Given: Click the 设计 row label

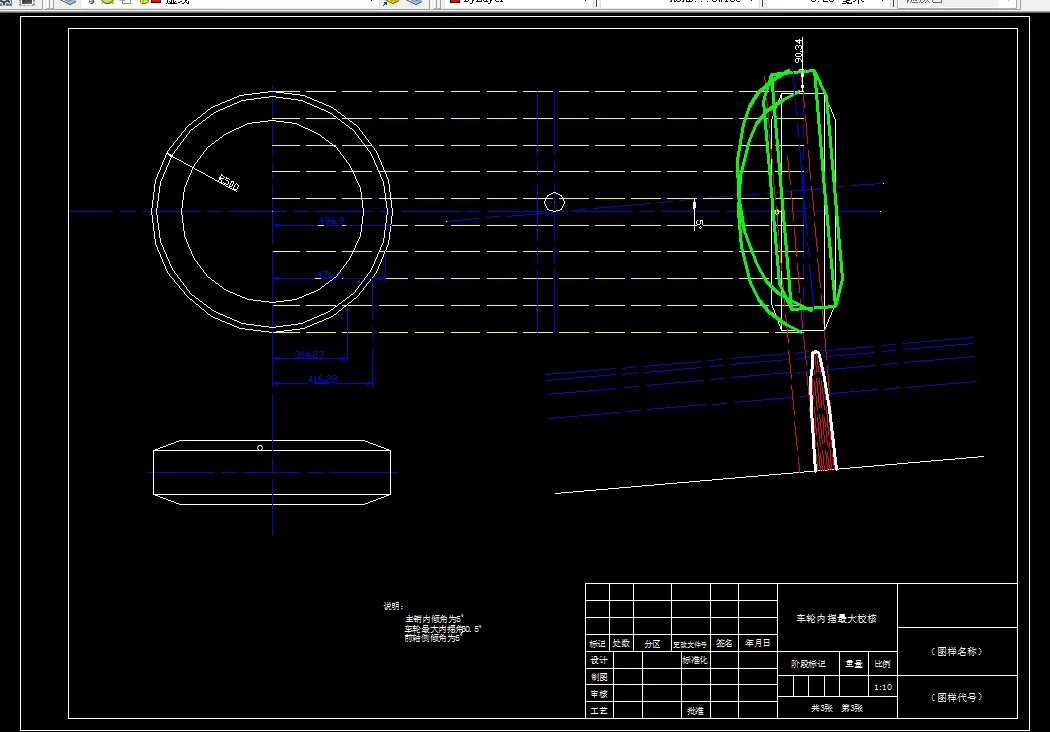Looking at the screenshot, I should coord(599,660).
